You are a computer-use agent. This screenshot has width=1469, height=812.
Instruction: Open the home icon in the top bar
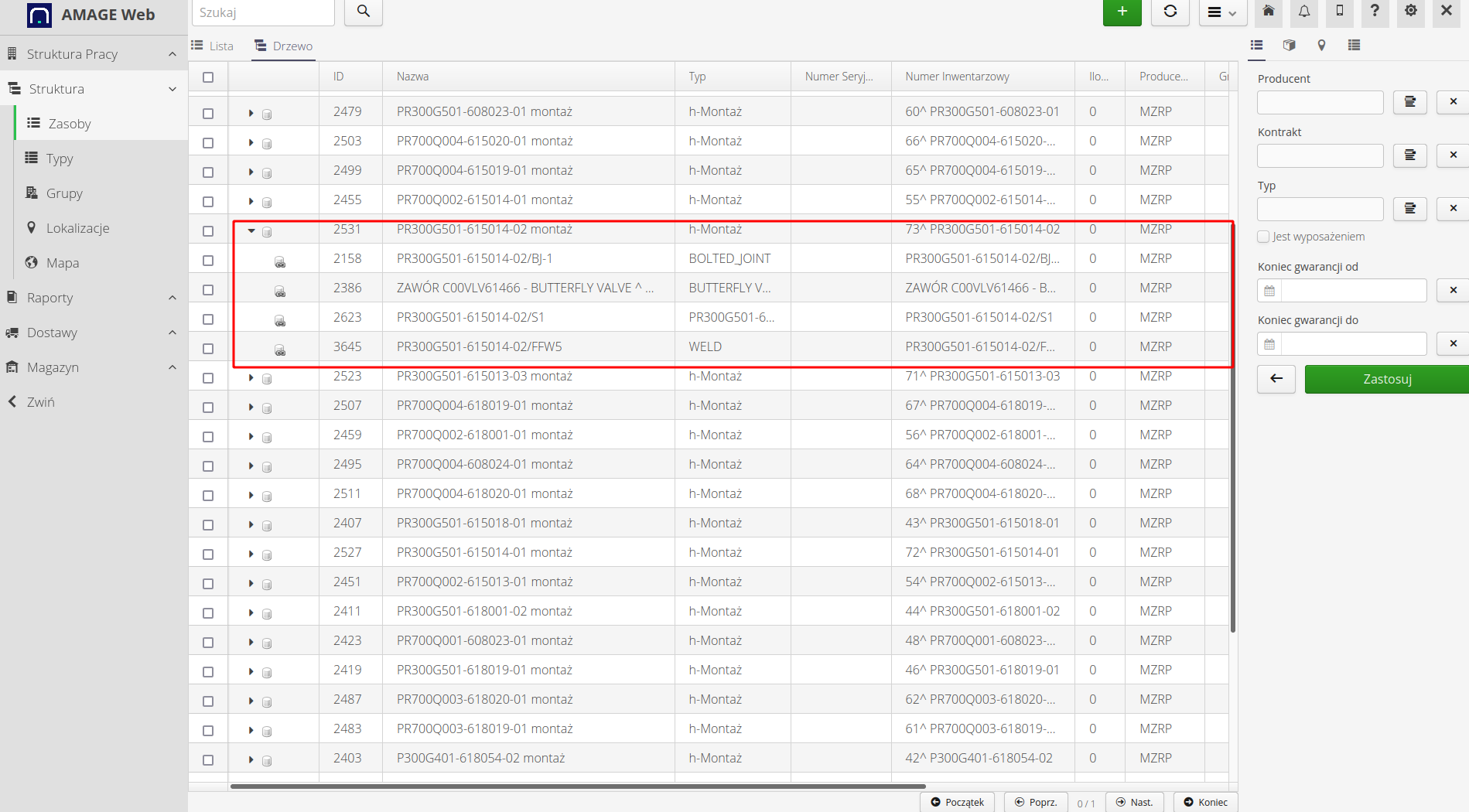point(1269,12)
